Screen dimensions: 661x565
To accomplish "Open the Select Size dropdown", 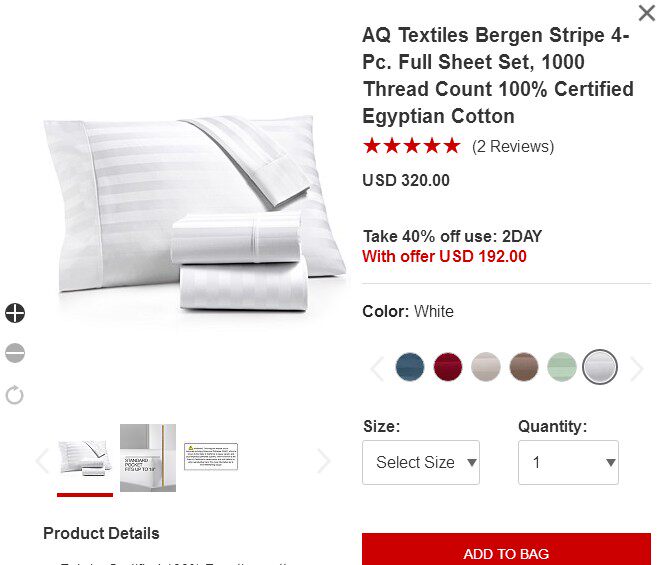I will pos(421,463).
